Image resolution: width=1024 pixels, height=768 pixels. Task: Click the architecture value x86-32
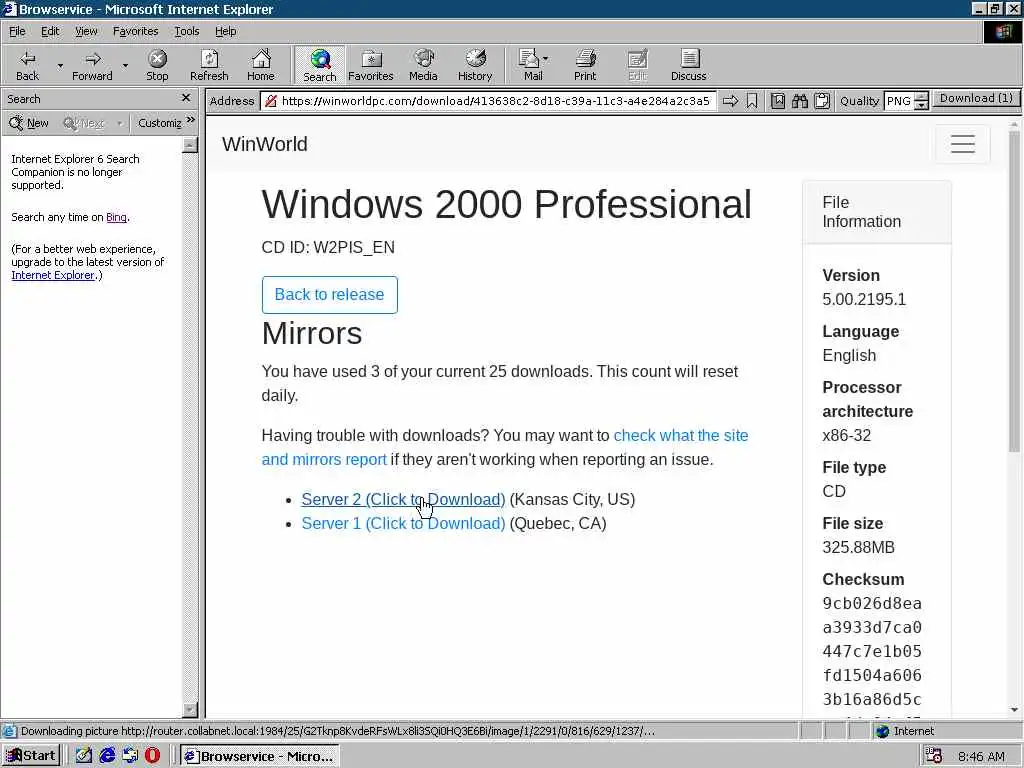[x=846, y=436]
